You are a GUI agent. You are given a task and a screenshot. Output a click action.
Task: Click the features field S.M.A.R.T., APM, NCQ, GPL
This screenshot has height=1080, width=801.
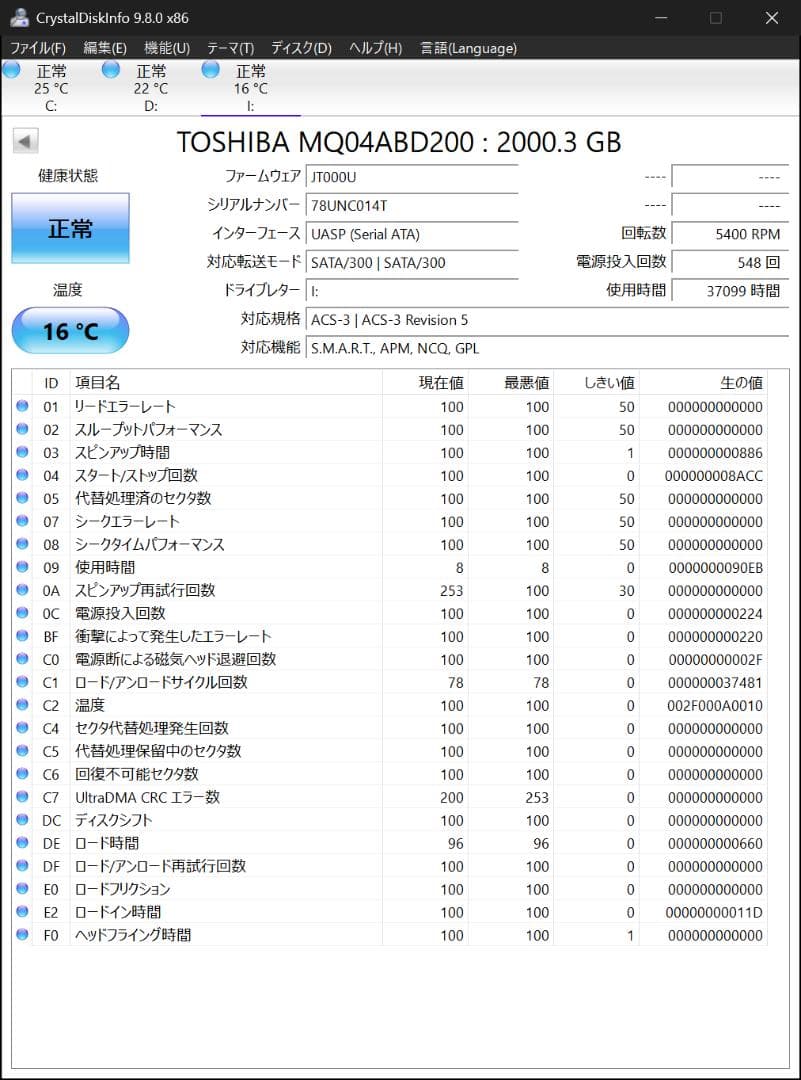[548, 348]
